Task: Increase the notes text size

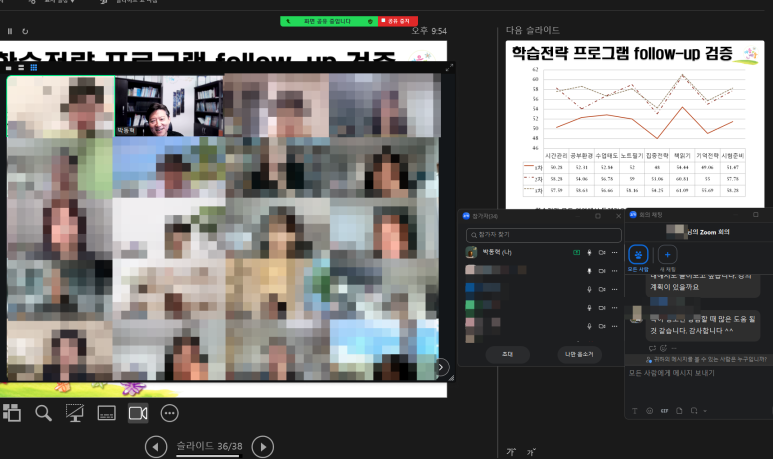Action: pos(511,452)
